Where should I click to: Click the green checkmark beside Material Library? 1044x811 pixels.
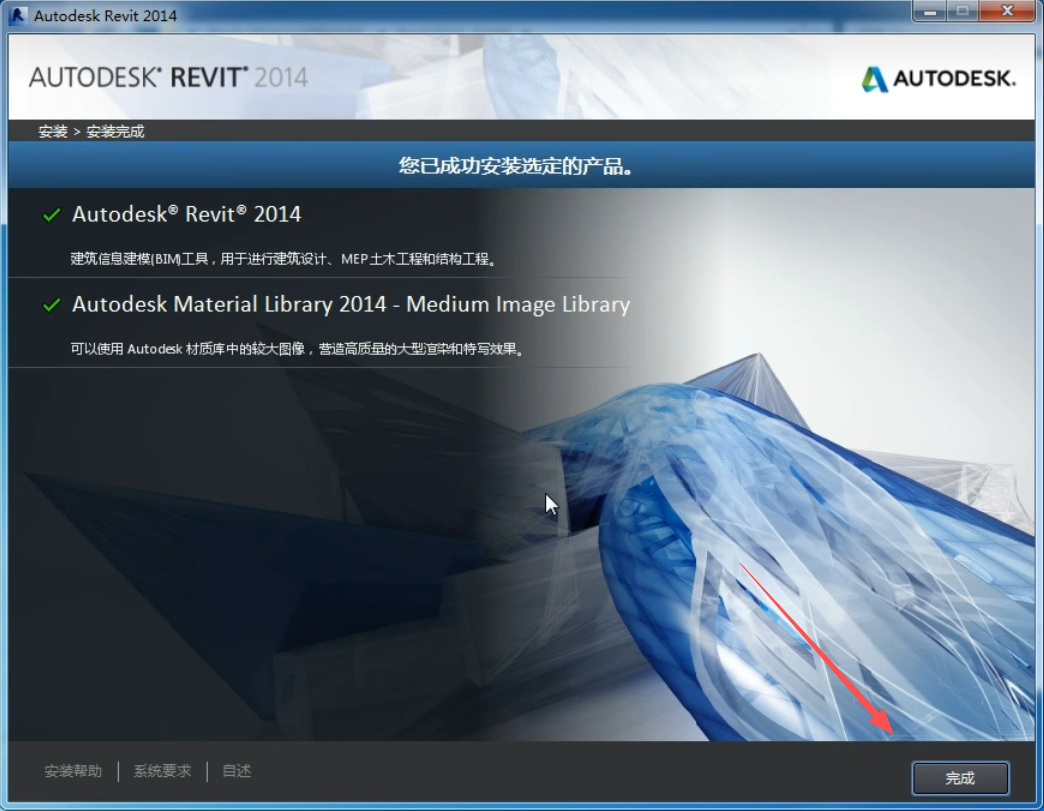point(52,305)
